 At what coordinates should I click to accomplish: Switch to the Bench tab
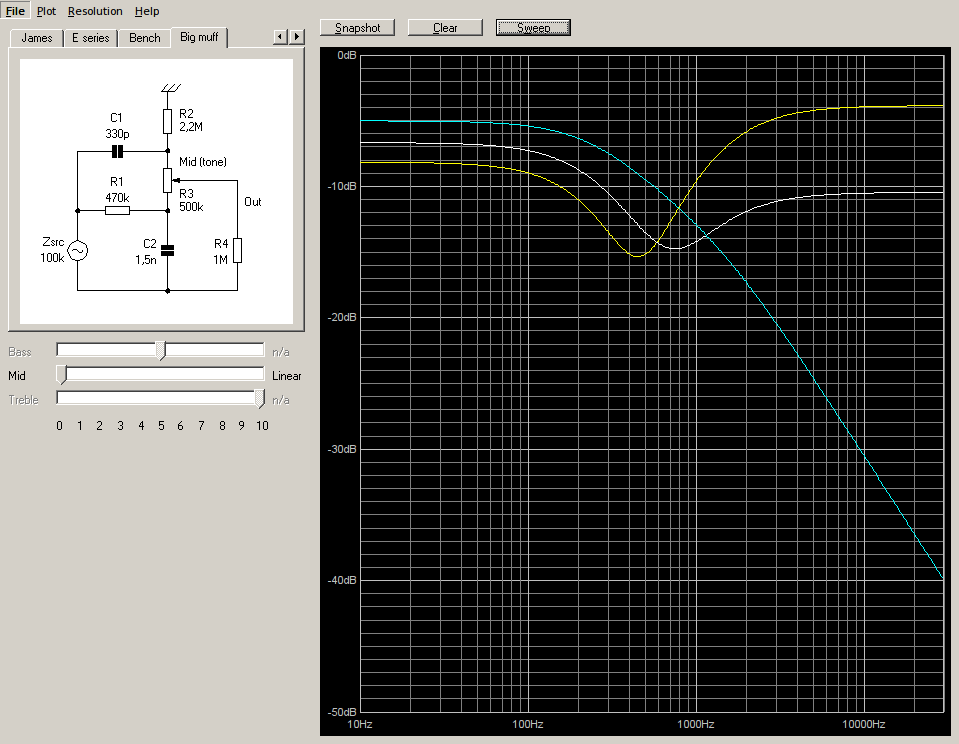pyautogui.click(x=145, y=38)
